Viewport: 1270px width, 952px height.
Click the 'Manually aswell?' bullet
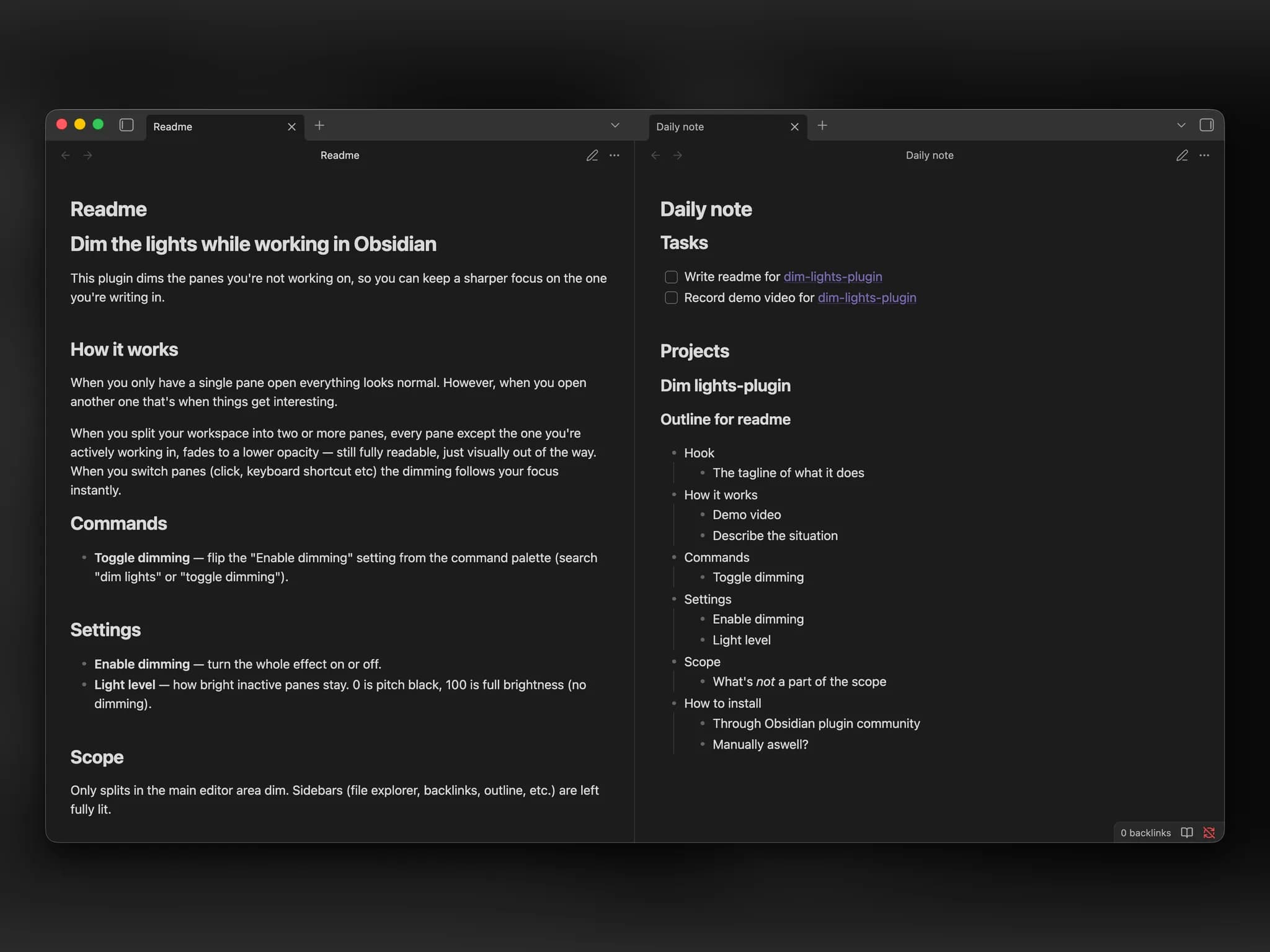pos(760,744)
